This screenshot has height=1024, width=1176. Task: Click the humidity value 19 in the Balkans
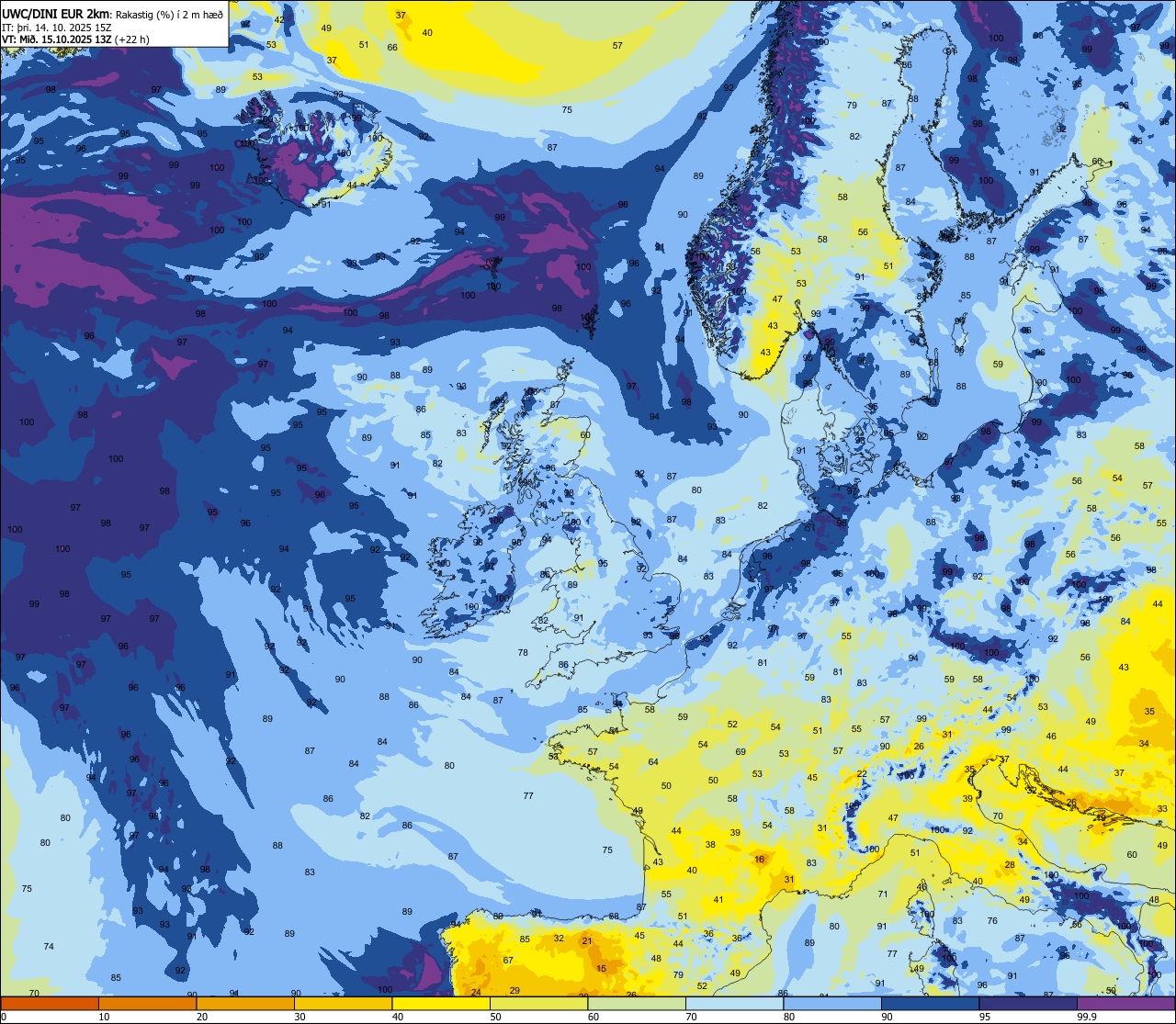click(x=1101, y=817)
